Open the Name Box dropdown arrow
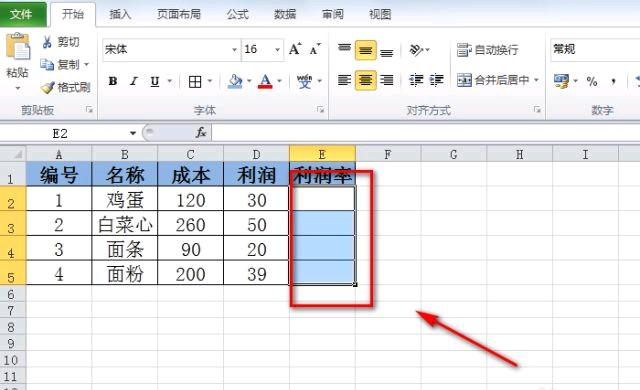 [133, 133]
